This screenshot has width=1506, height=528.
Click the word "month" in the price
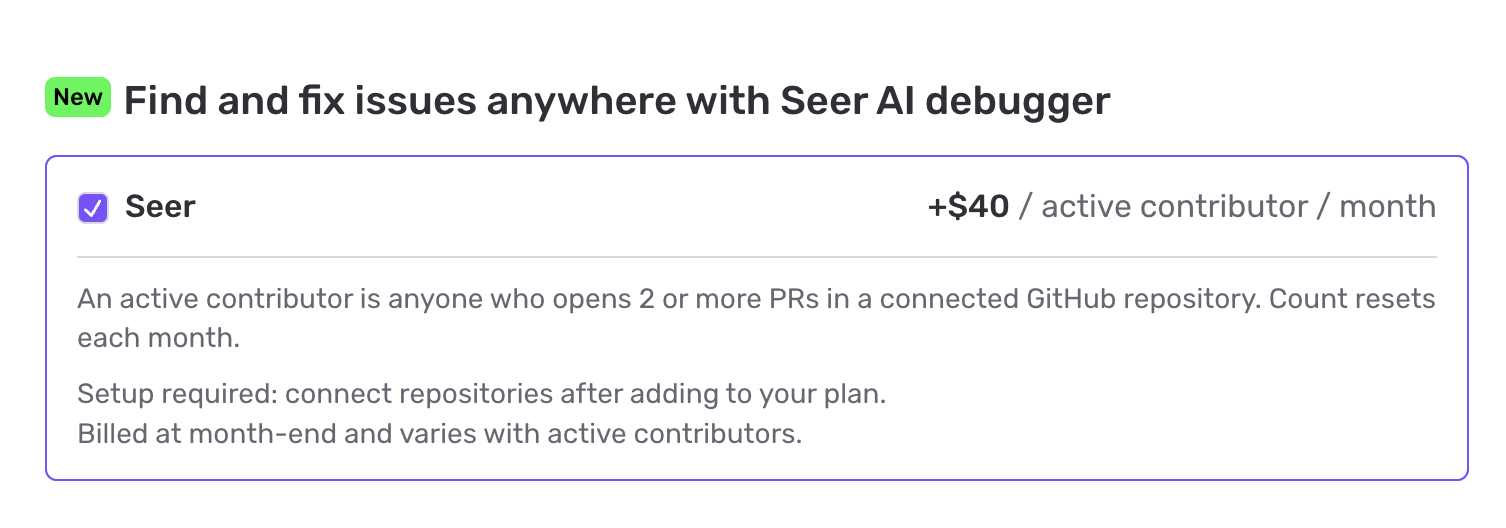pyautogui.click(x=1387, y=207)
